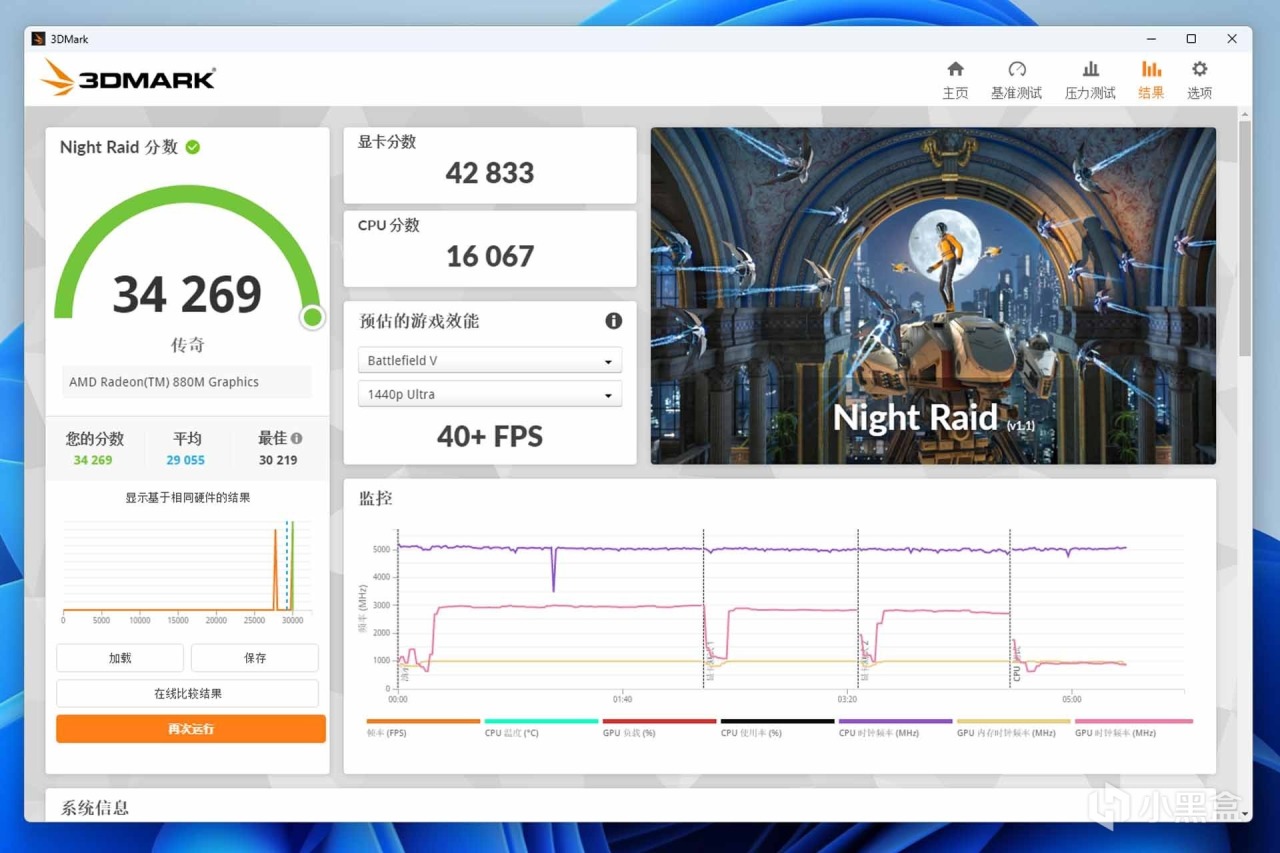Screen dimensions: 1280x853
Task: Click the 显卡分数 42 833 card
Action: pyautogui.click(x=490, y=165)
